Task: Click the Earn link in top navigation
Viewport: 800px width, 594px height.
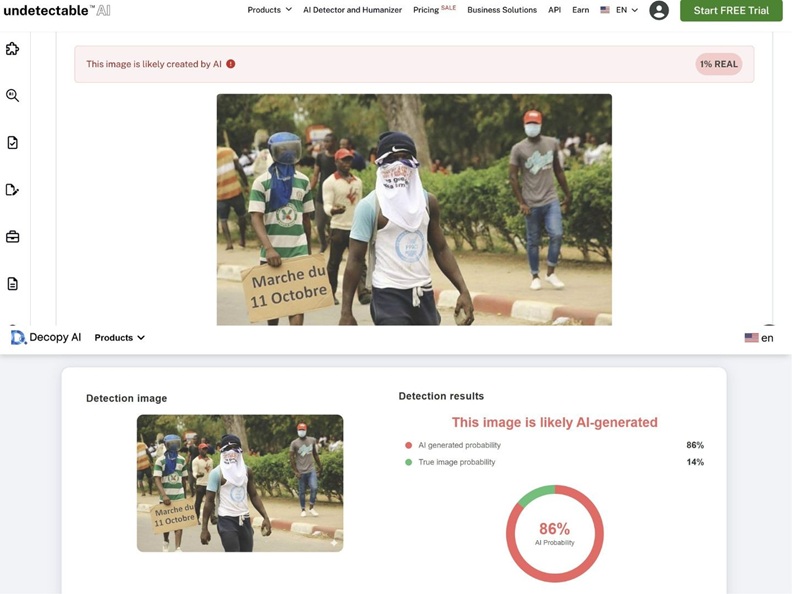Action: click(580, 10)
